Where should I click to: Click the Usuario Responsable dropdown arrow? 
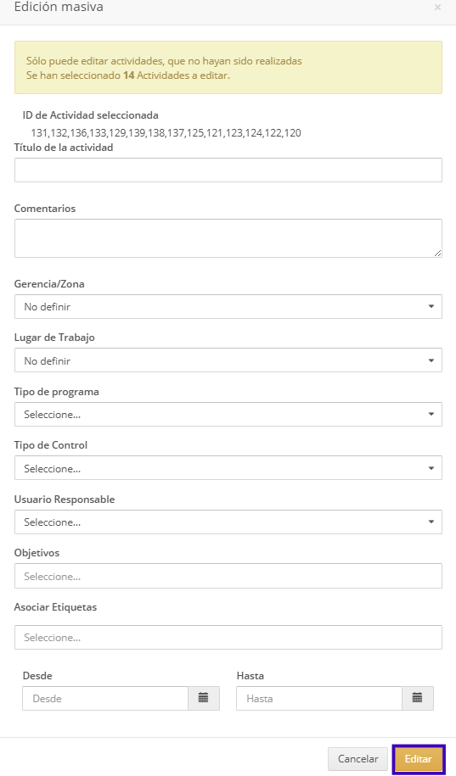point(431,522)
